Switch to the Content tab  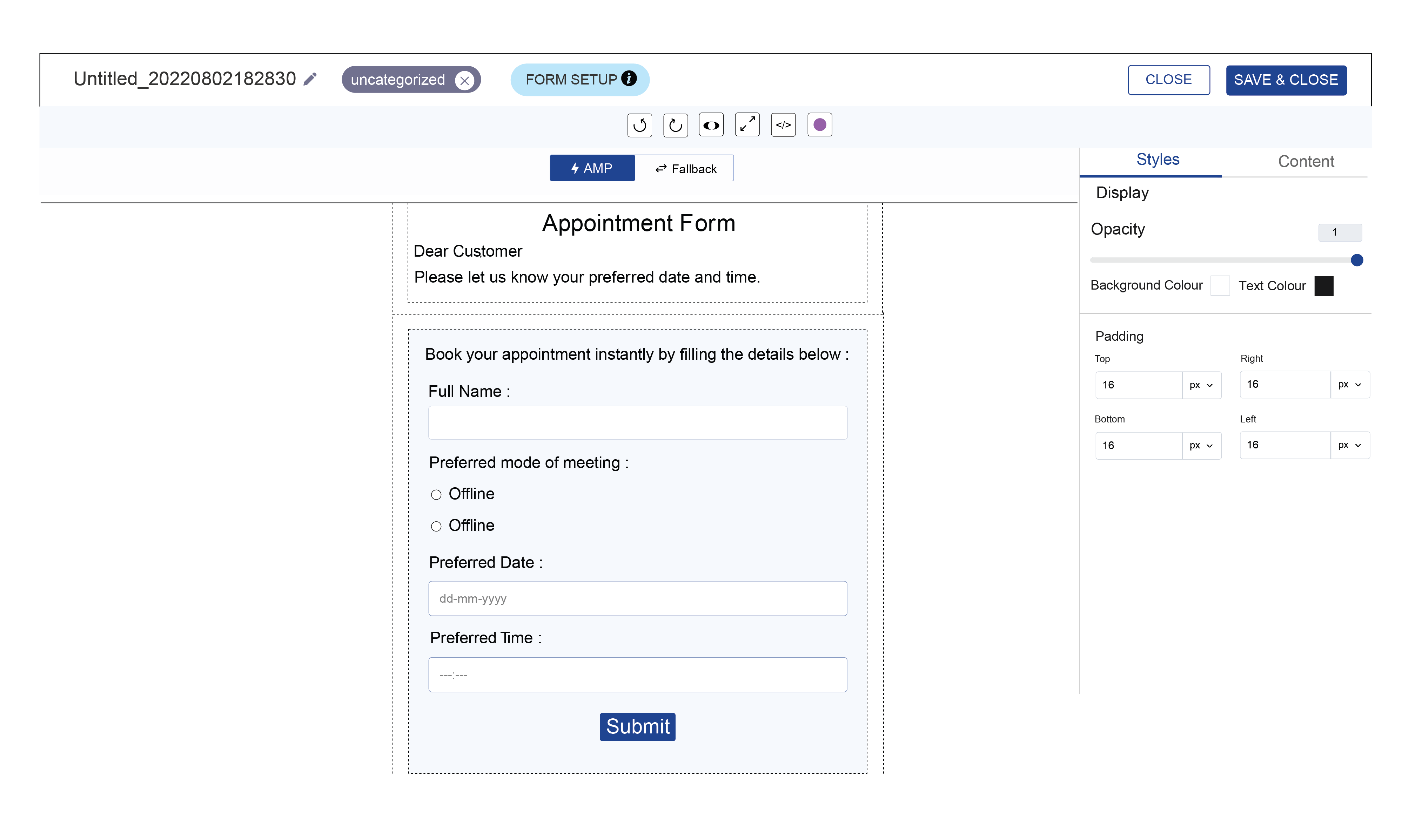[x=1306, y=161]
